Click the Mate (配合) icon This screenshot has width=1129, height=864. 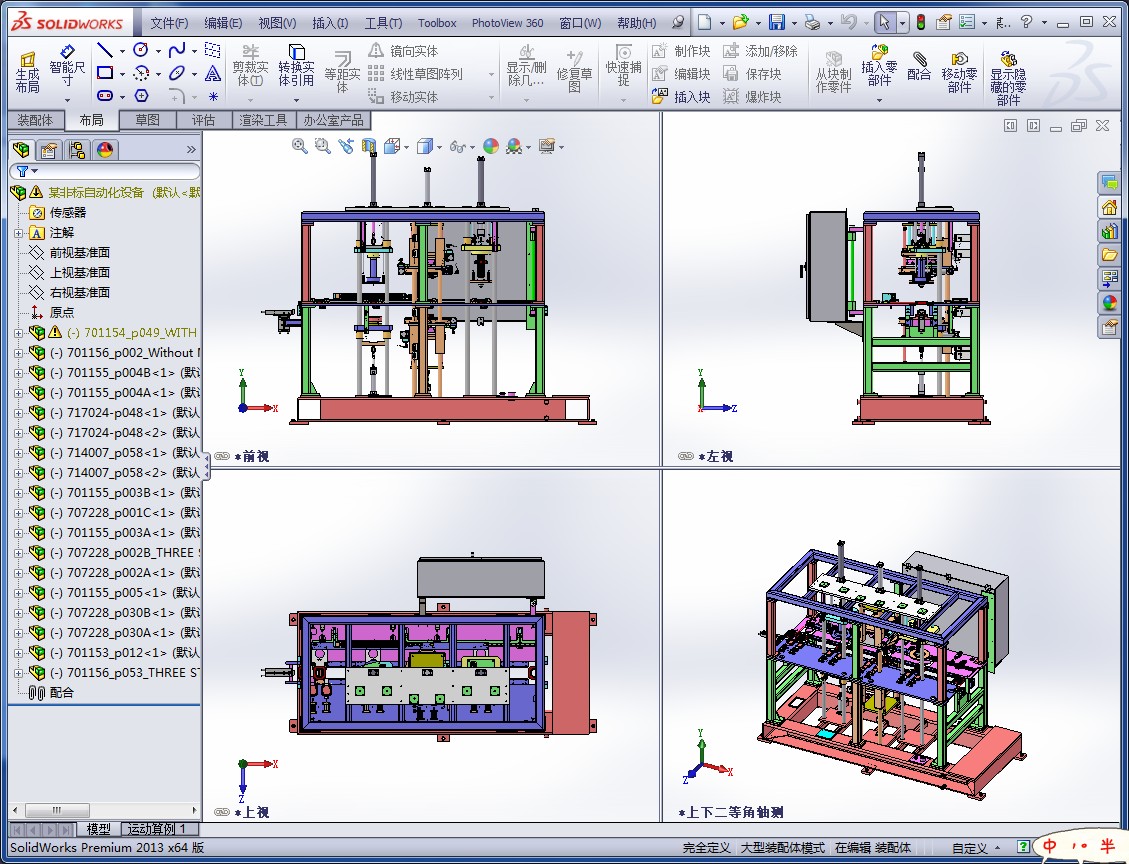[x=919, y=66]
